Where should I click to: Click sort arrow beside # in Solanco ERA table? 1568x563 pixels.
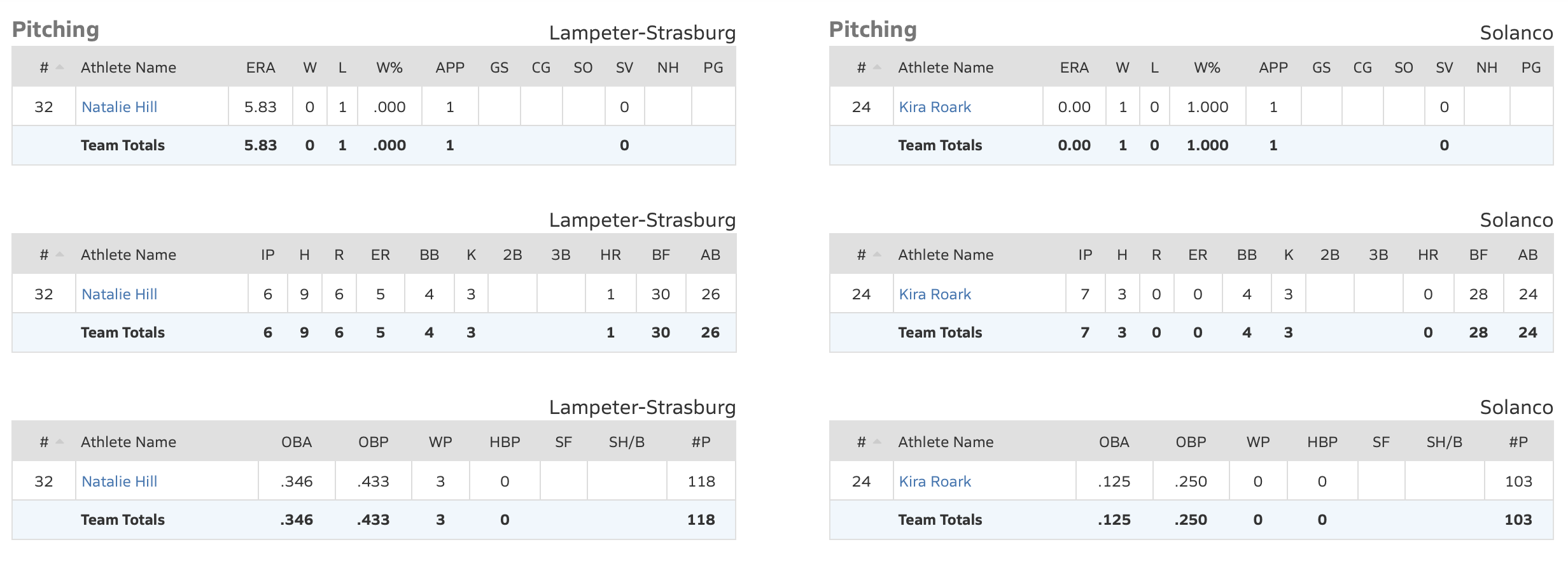tap(877, 68)
